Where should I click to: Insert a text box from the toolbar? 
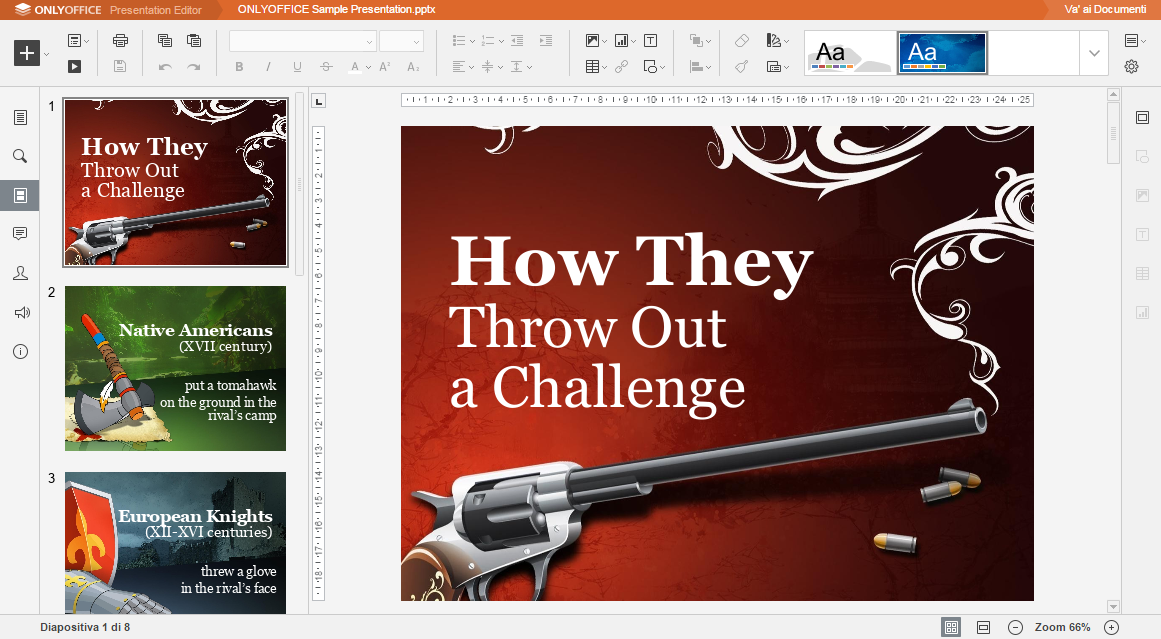pyautogui.click(x=651, y=41)
